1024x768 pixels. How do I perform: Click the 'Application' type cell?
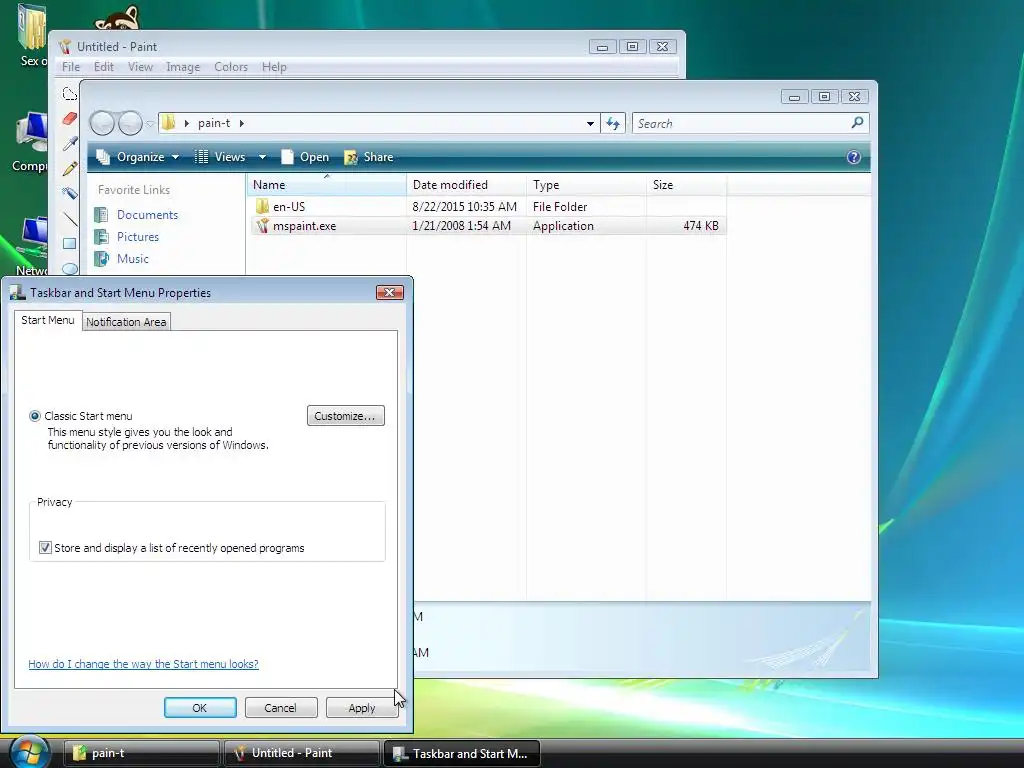click(x=563, y=226)
